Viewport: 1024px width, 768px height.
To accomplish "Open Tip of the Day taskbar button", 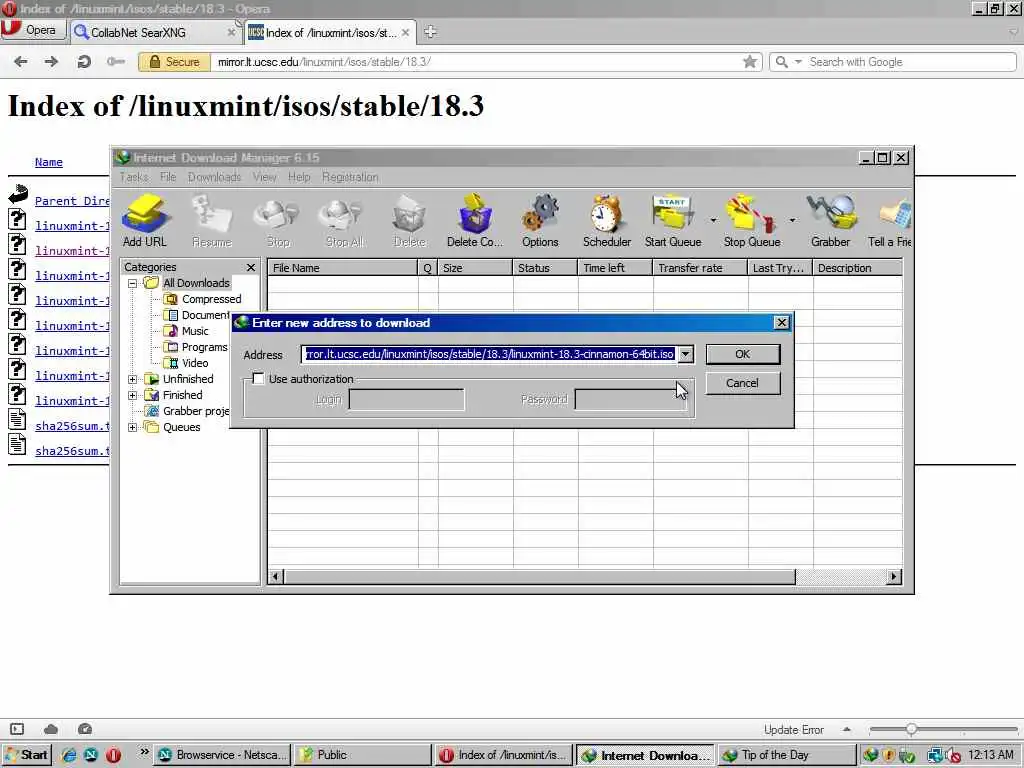I will [786, 755].
